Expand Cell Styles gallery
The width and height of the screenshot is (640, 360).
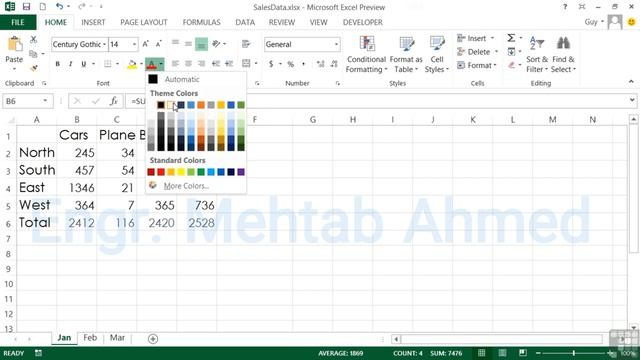[437, 54]
